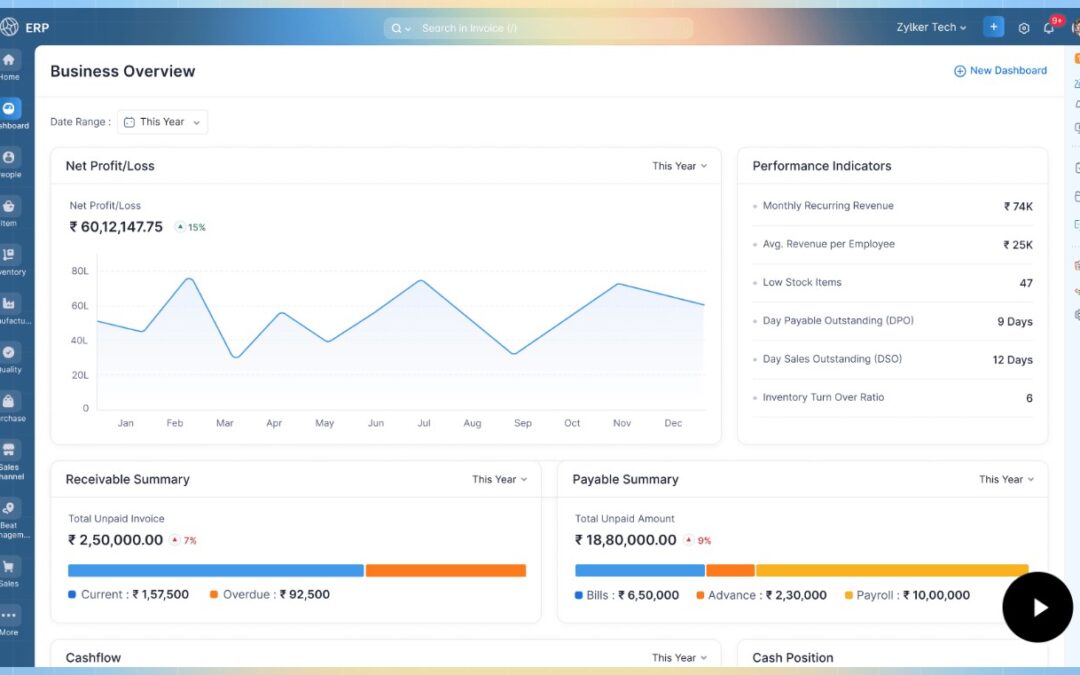Select the Dashboard icon in the sidebar
This screenshot has height=675, width=1080.
click(10, 112)
